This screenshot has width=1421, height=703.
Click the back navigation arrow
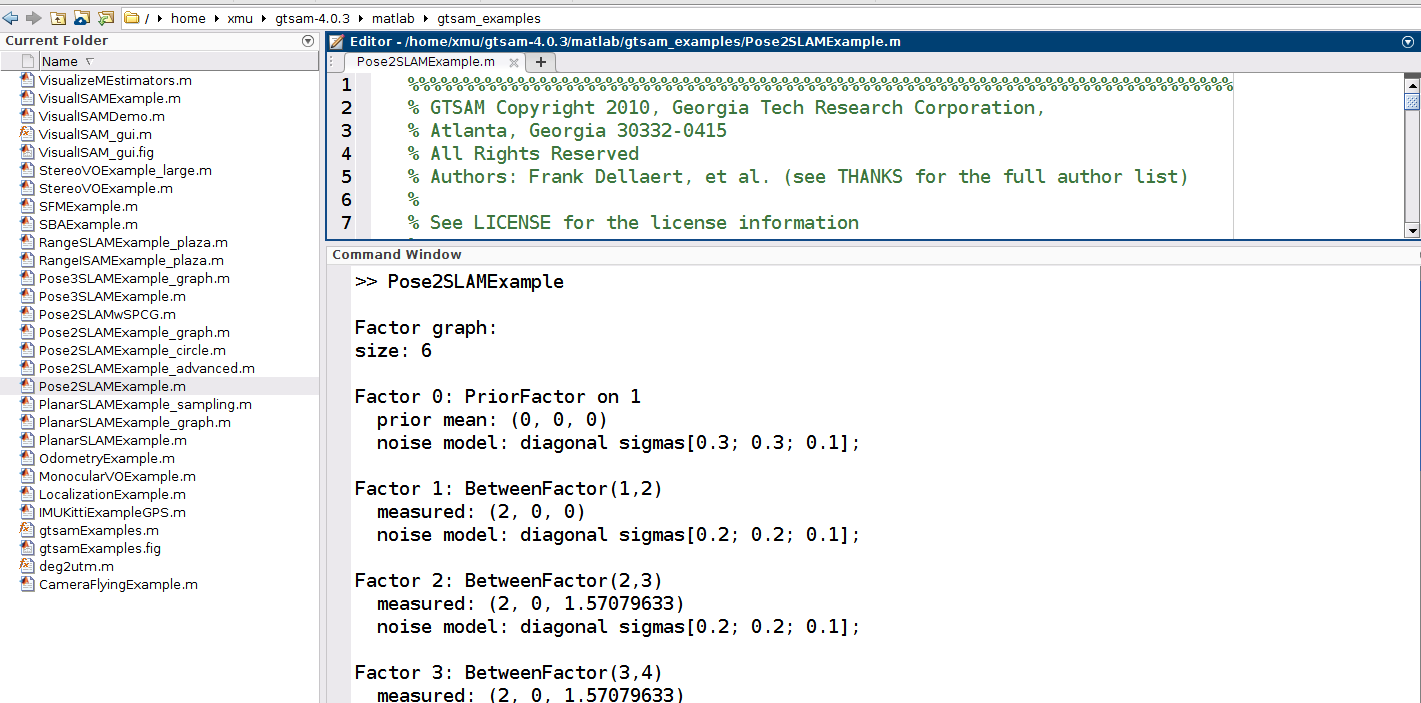click(10, 17)
